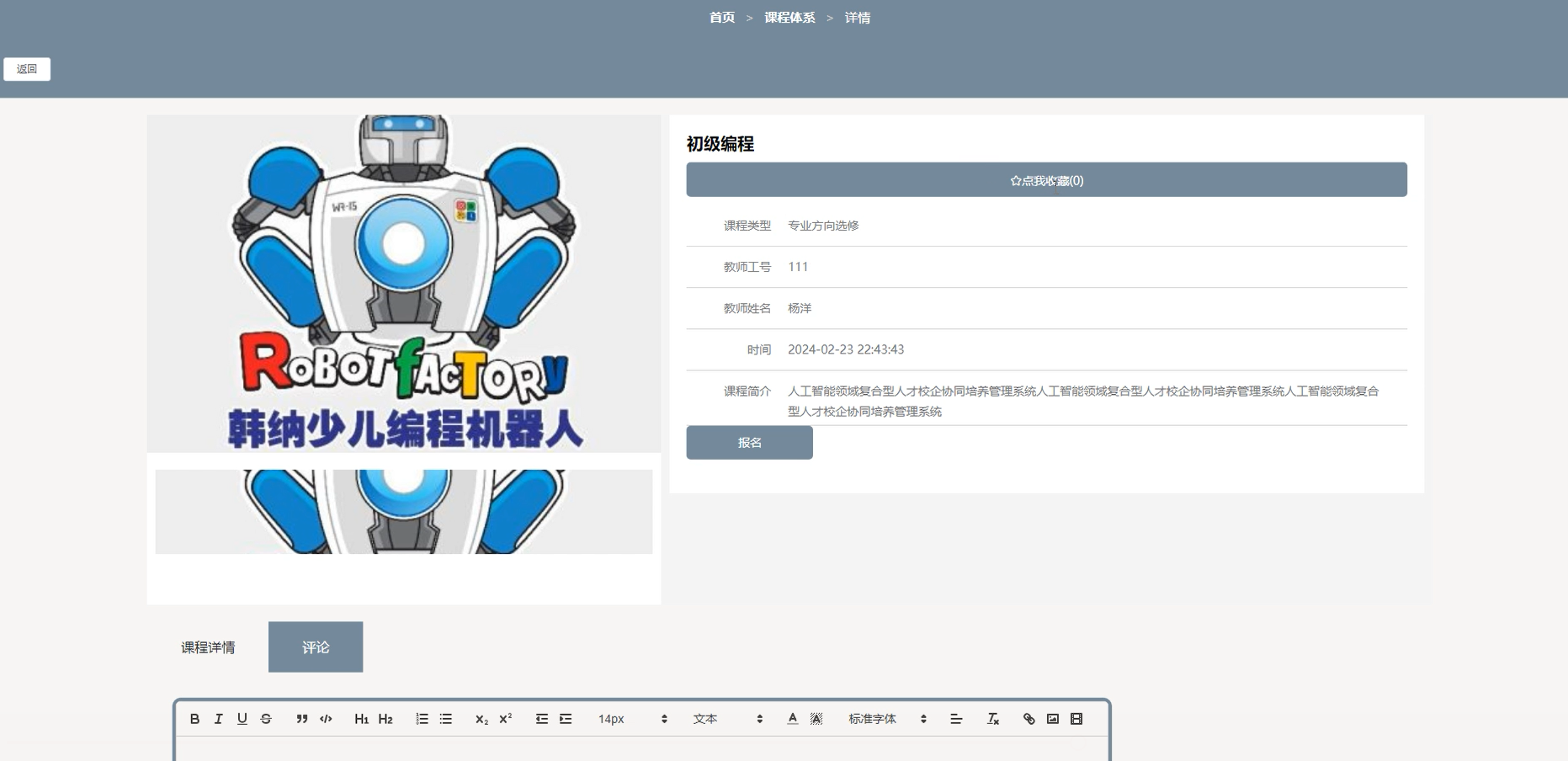Insert a bulleted list

pos(446,719)
